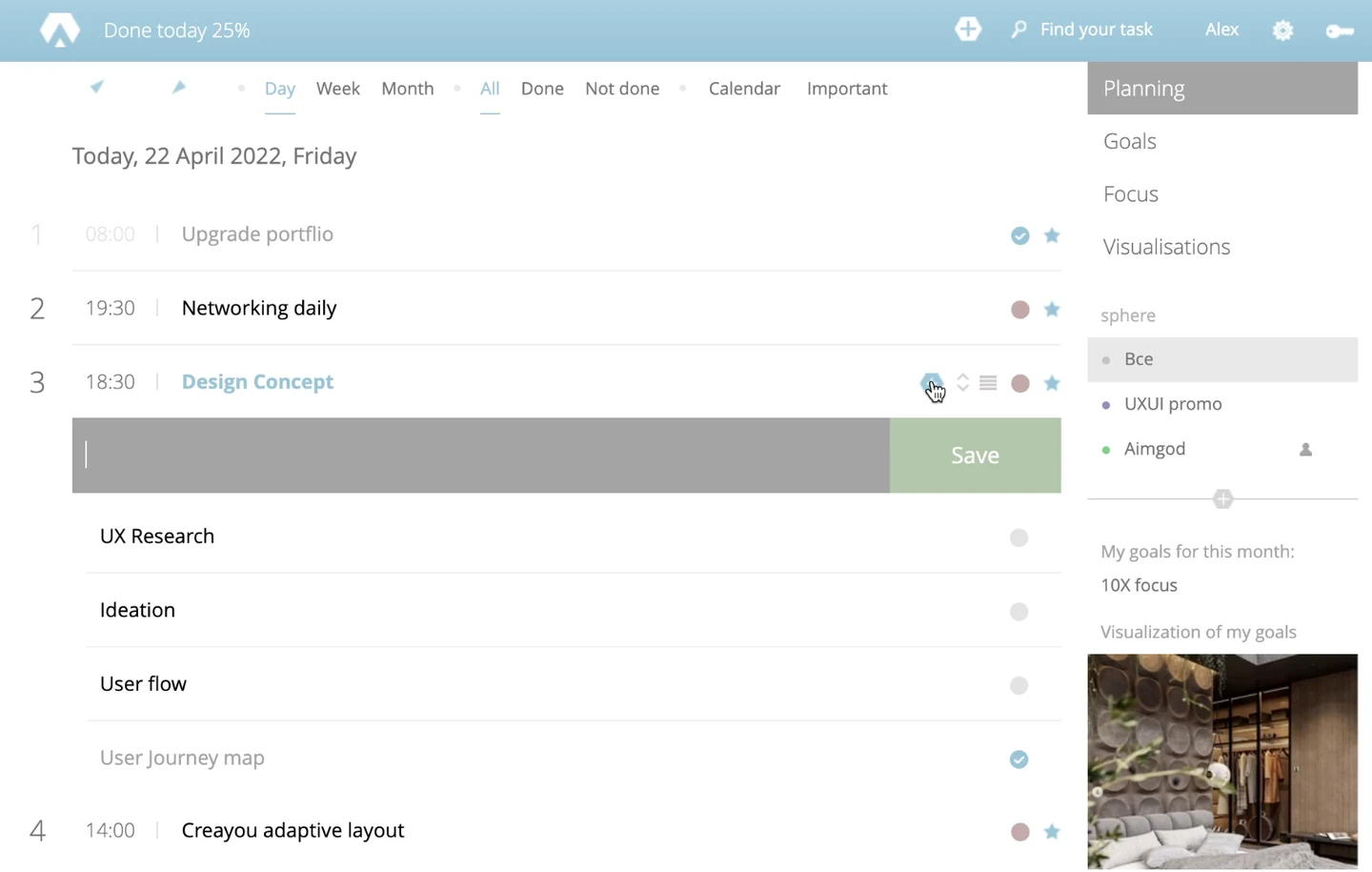1372x872 pixels.
Task: Mark Creayou adaptive layout as done
Action: click(1020, 832)
